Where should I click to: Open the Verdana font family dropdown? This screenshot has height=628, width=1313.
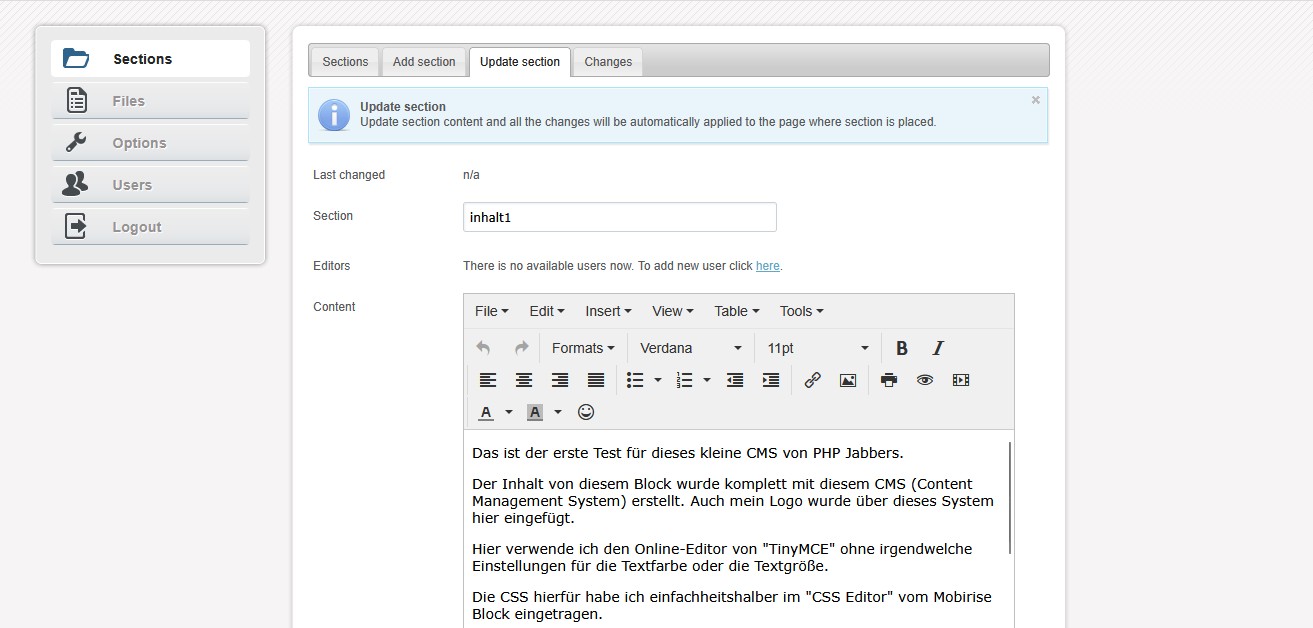(x=691, y=348)
